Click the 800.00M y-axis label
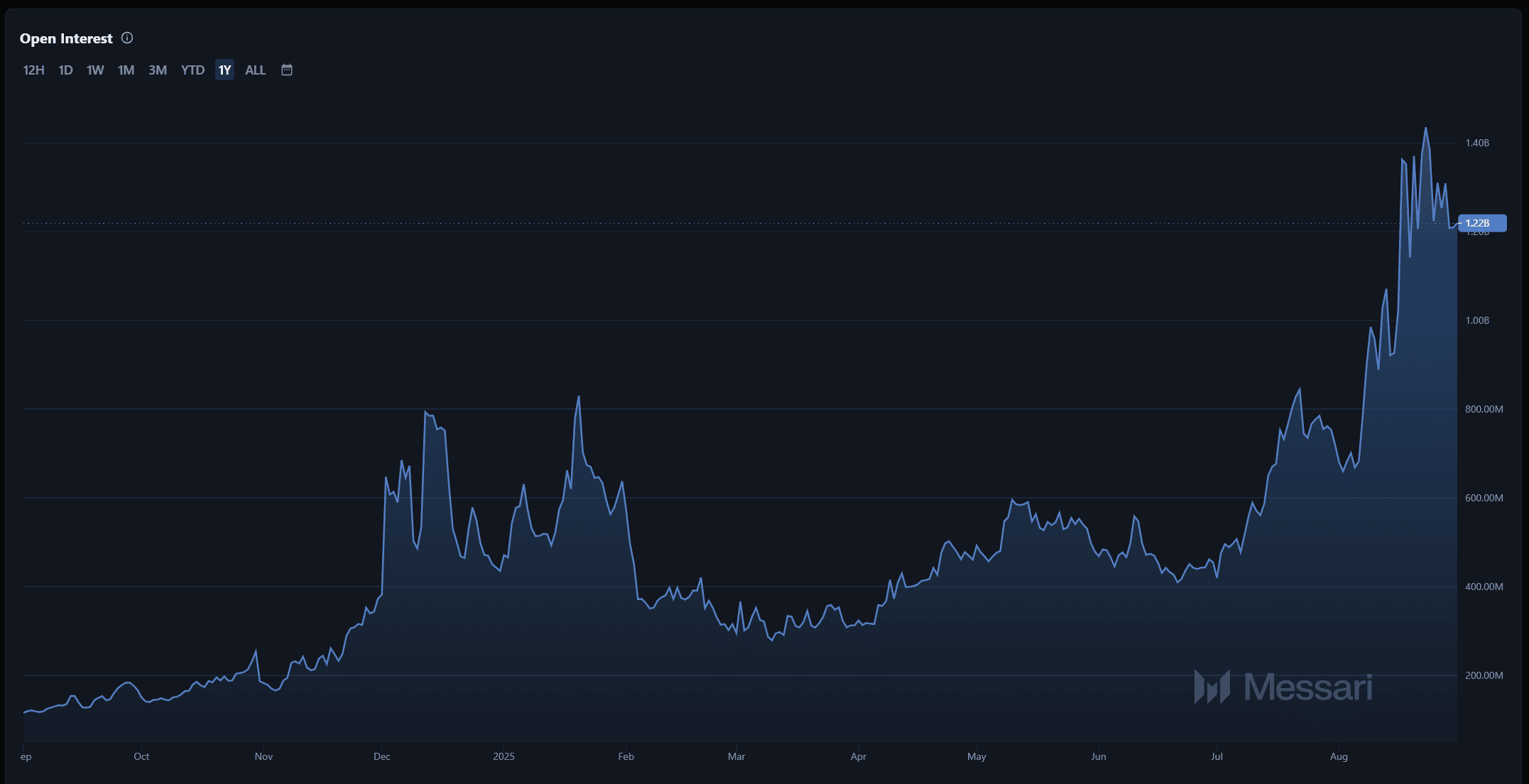The height and width of the screenshot is (784, 1529). pos(1484,409)
